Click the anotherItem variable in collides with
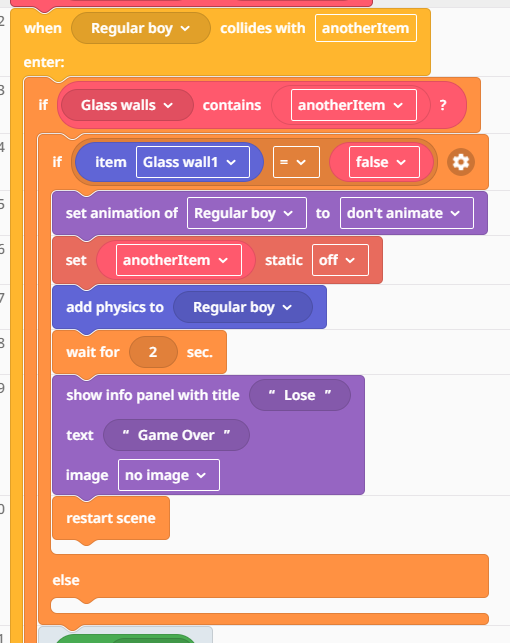 pos(366,28)
